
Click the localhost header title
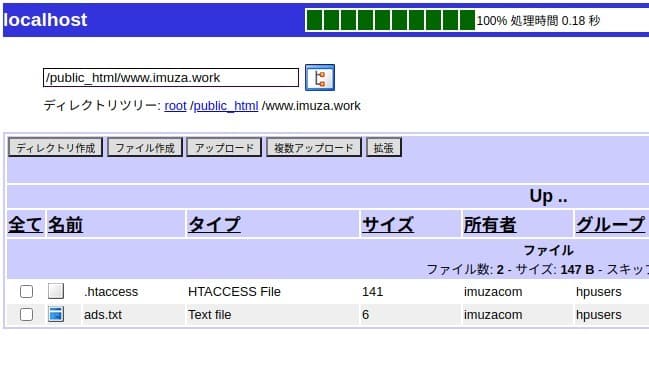45,19
